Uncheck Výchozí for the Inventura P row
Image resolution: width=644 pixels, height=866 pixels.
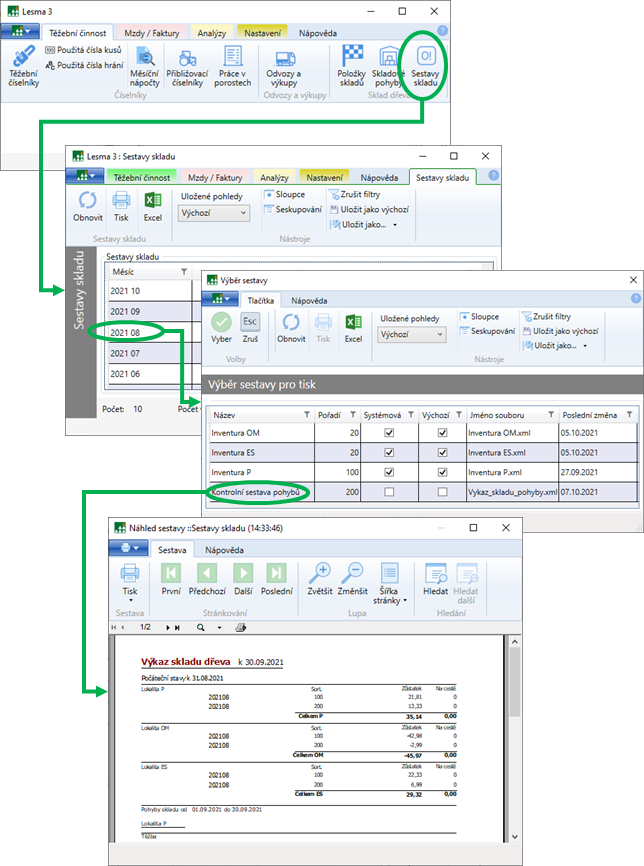tap(442, 471)
